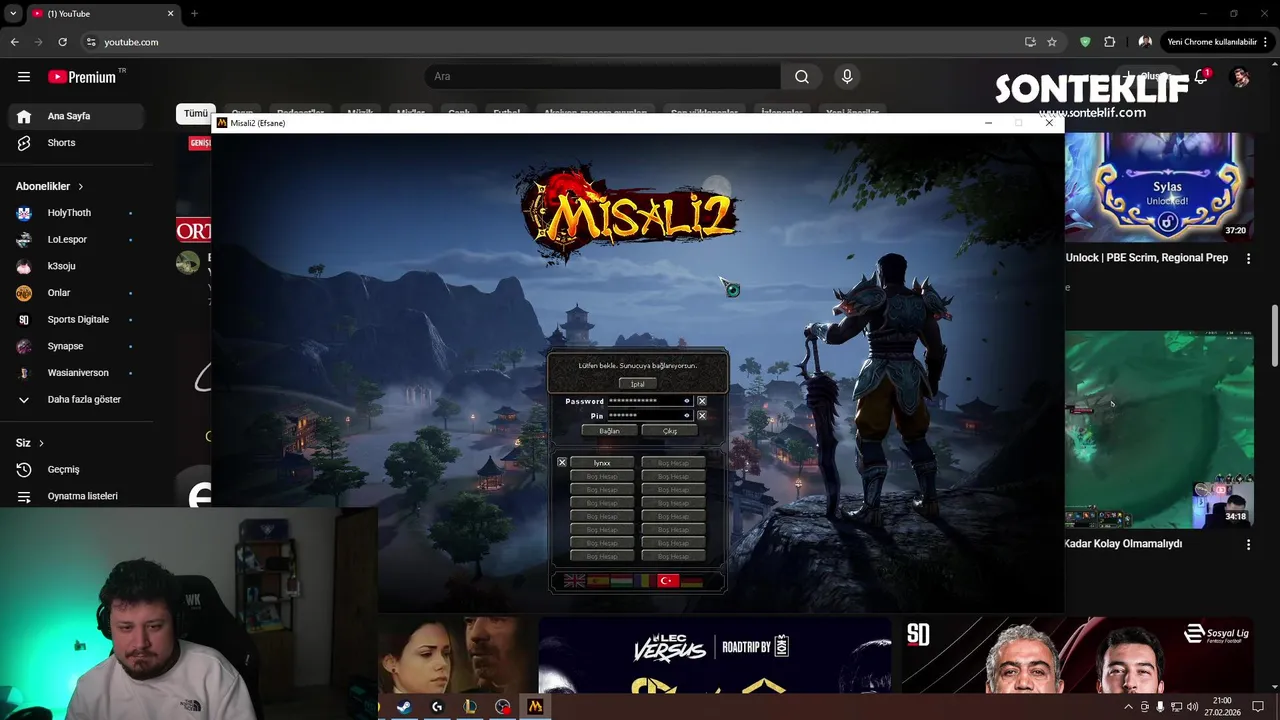This screenshot has width=1280, height=720.
Task: Open Chrome tab search dropdown
Action: tap(12, 14)
